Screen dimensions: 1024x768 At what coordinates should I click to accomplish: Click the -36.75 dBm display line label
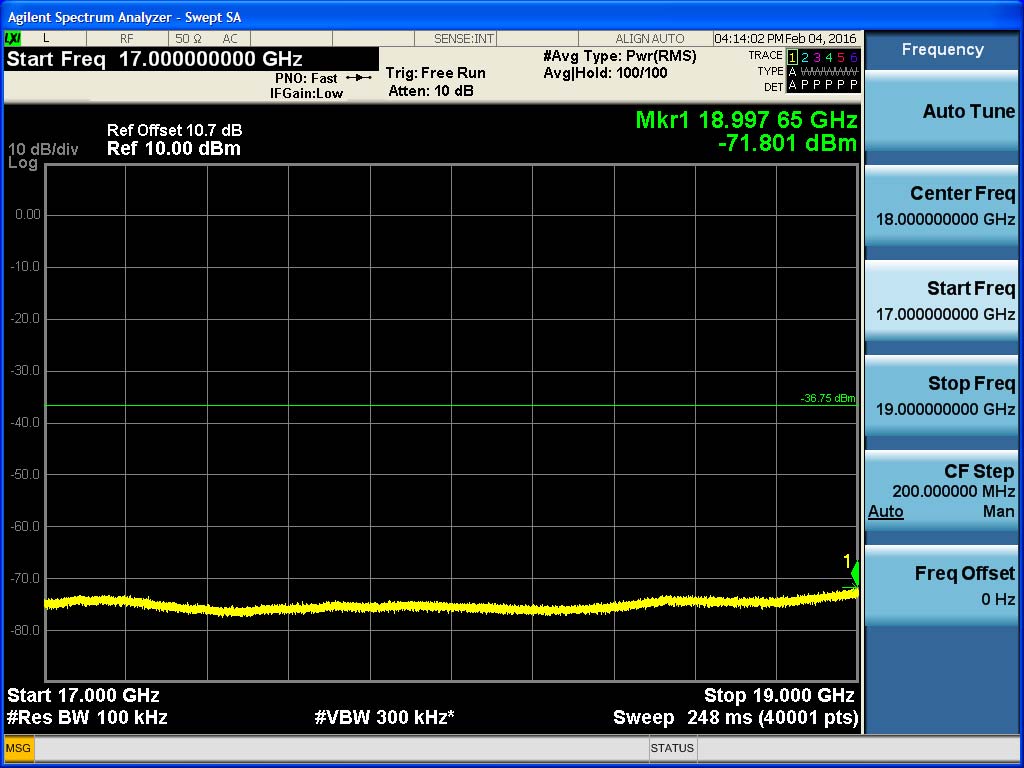point(827,398)
